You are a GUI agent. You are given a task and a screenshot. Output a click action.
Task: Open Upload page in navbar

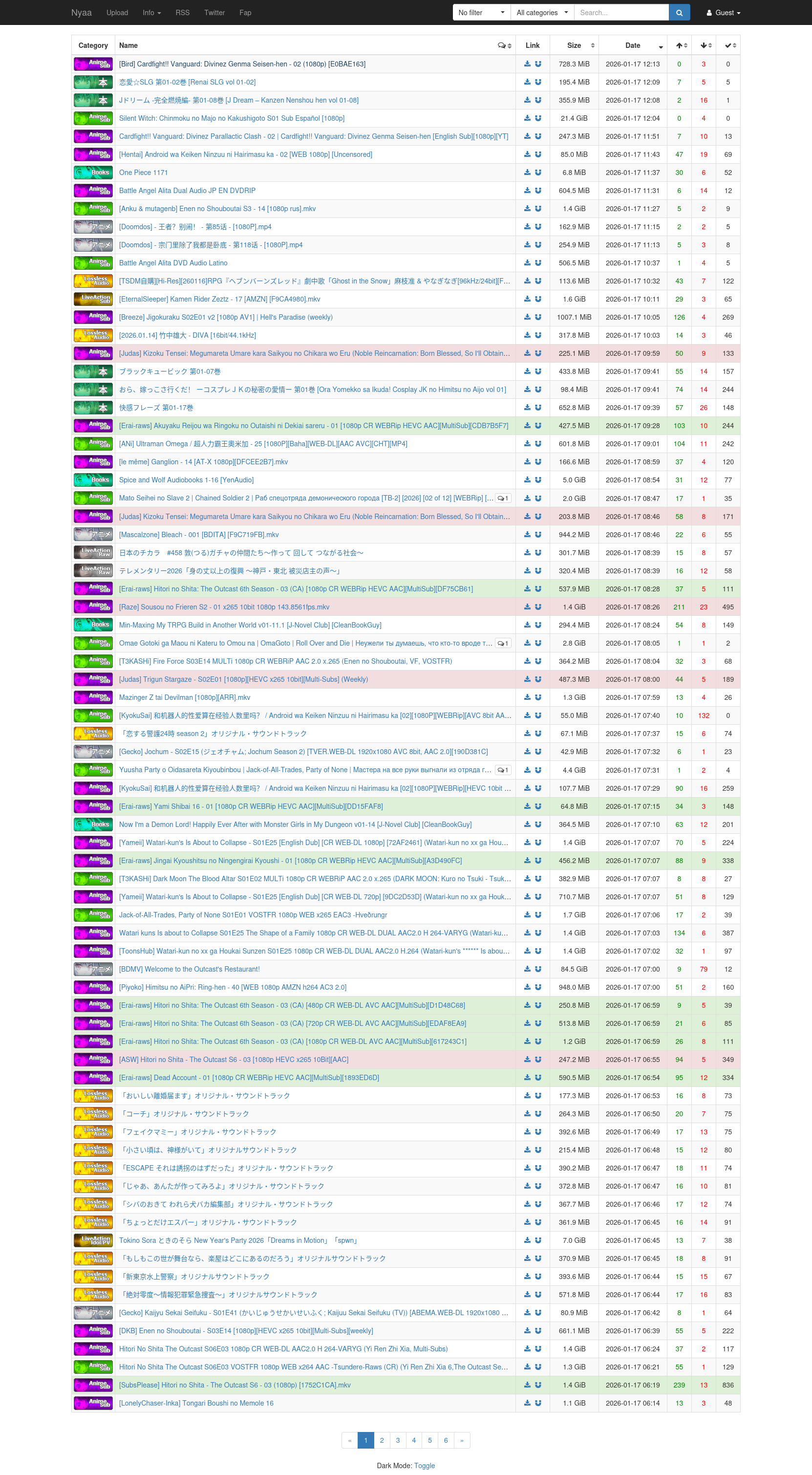pyautogui.click(x=117, y=13)
